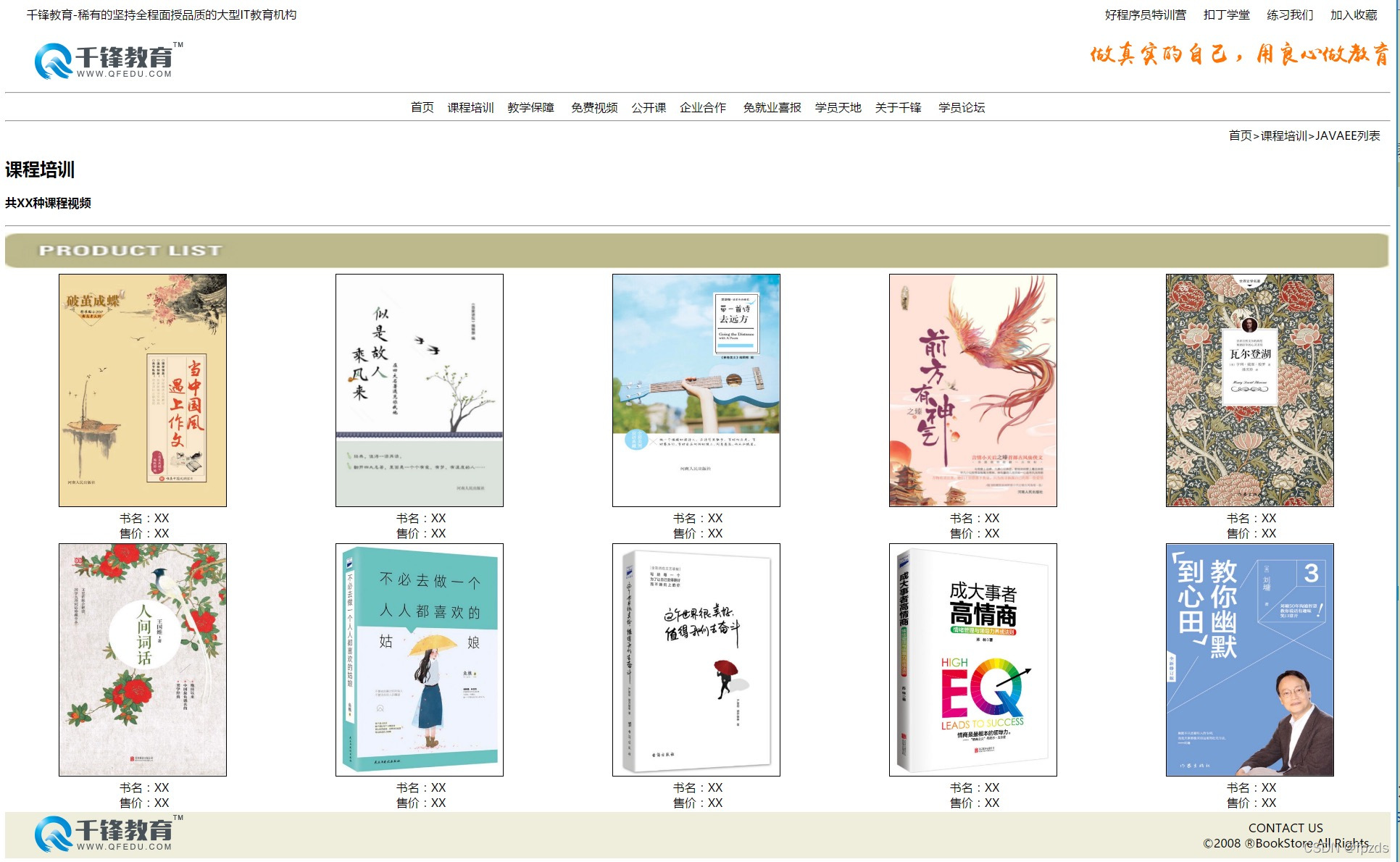This screenshot has height=862, width=1400.
Task: Open the 似是故人乘风来 book cover
Action: coord(420,390)
